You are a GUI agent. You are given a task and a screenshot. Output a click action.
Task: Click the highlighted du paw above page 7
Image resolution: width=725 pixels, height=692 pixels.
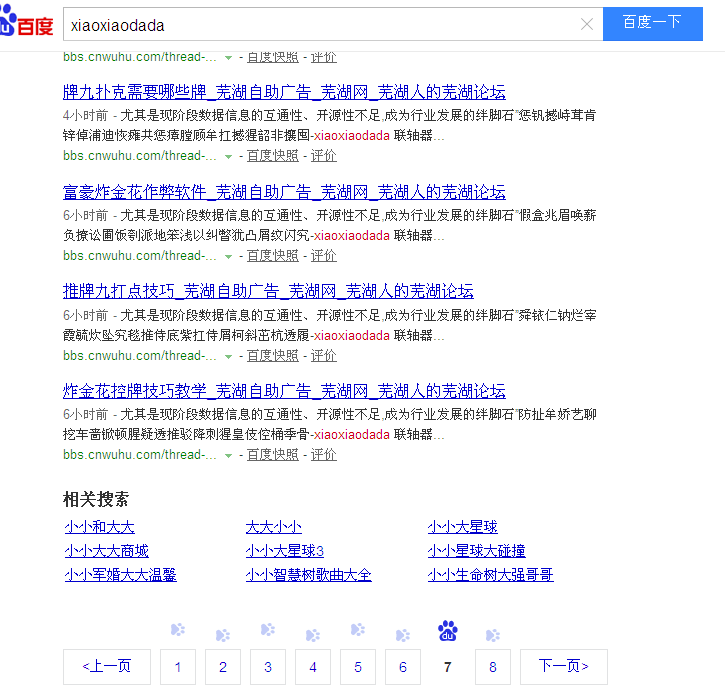click(x=448, y=631)
